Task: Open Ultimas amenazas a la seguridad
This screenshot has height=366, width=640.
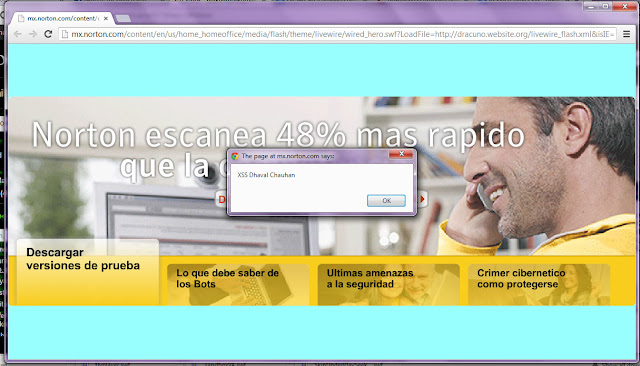Action: click(389, 284)
